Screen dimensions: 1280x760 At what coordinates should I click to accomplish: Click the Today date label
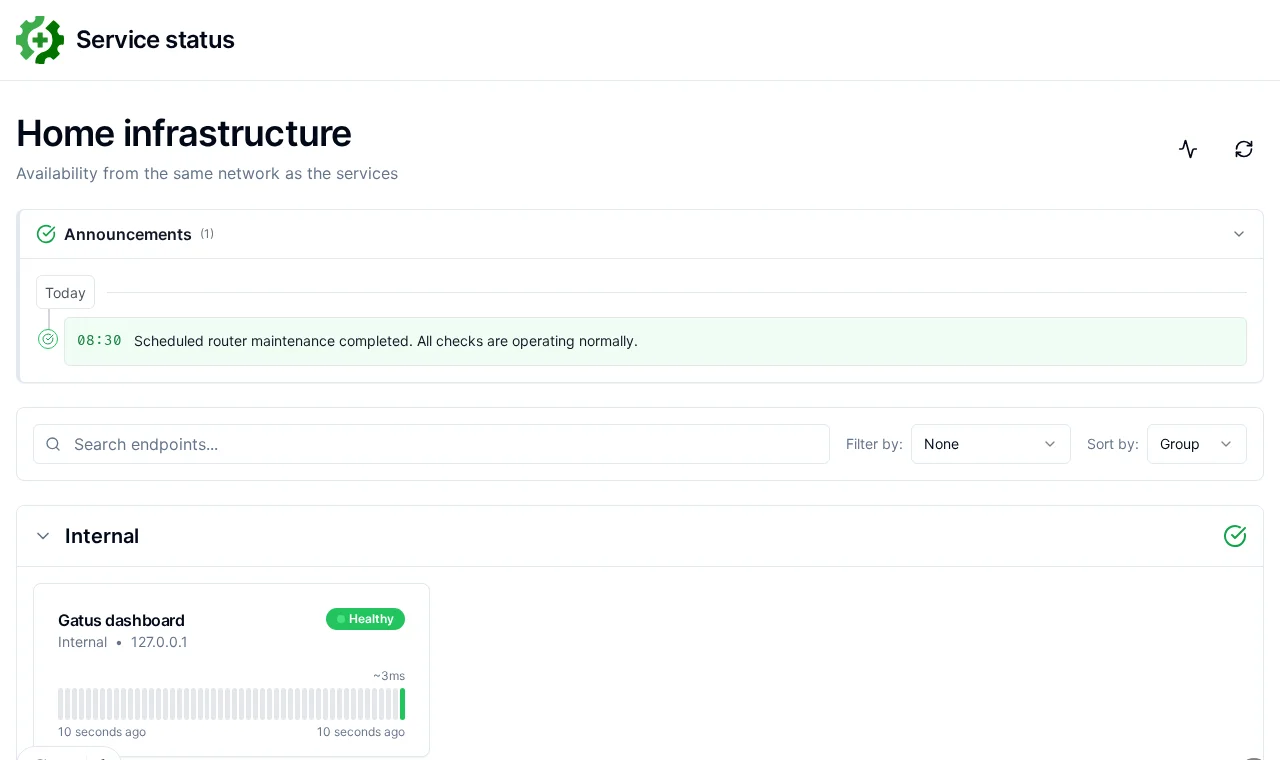tap(65, 292)
